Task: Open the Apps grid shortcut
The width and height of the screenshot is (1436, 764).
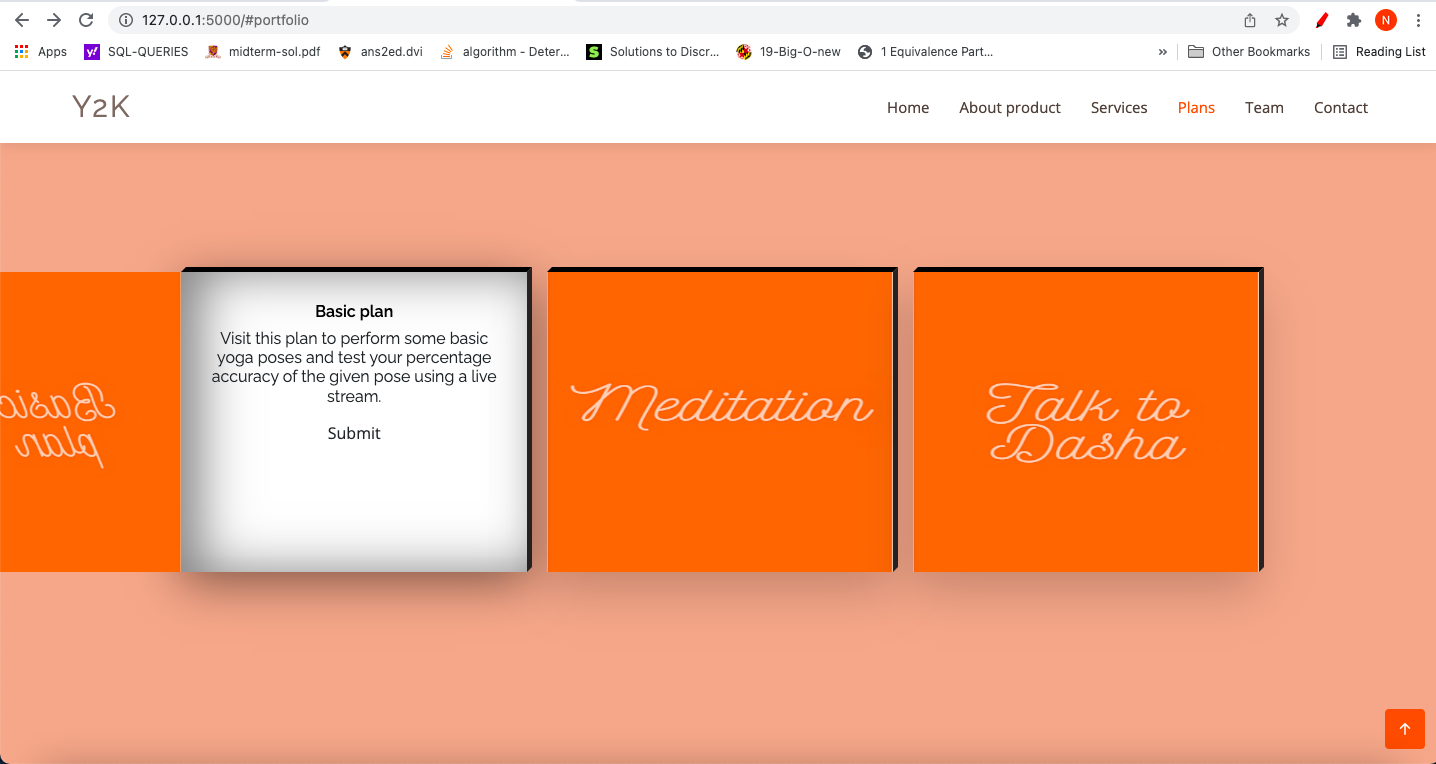Action: 41,52
